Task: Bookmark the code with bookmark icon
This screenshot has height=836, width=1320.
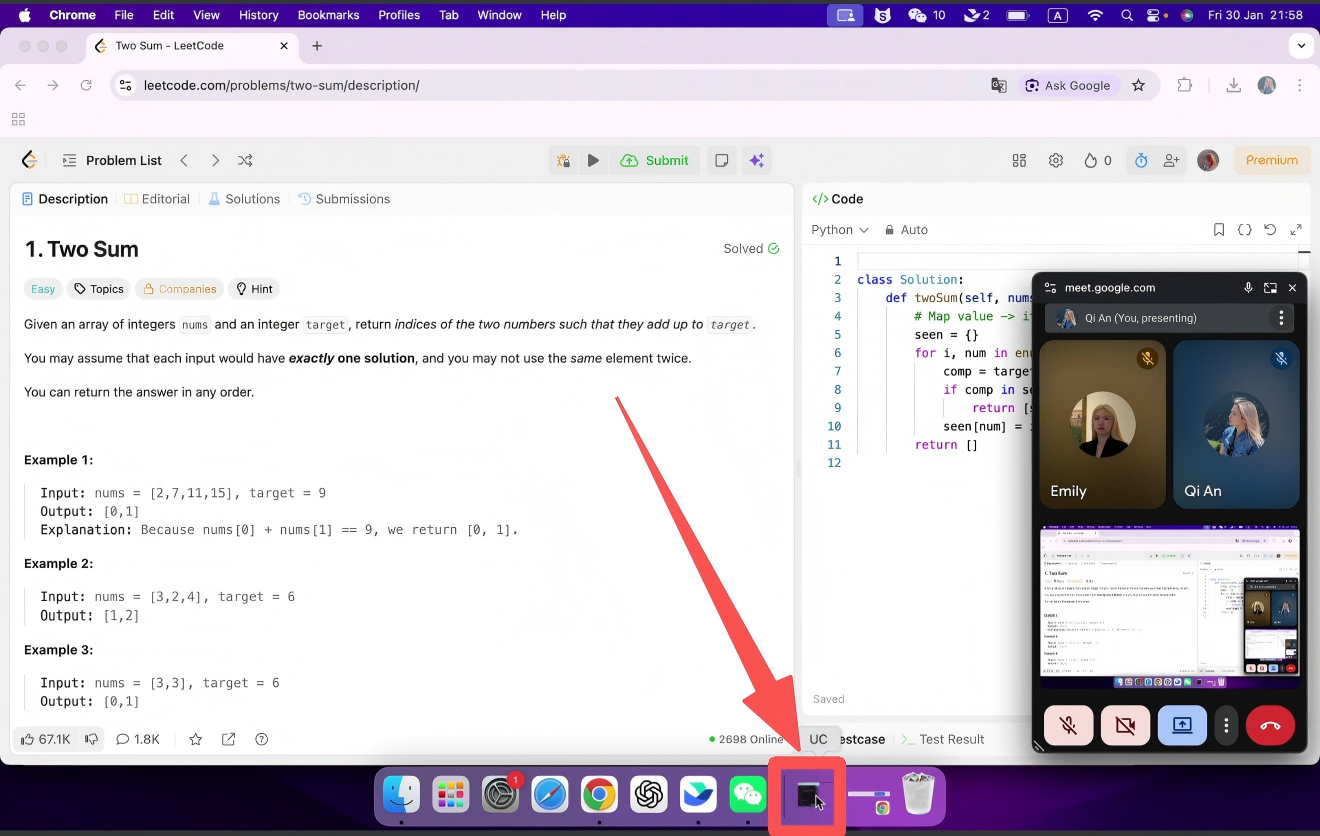Action: click(1218, 230)
